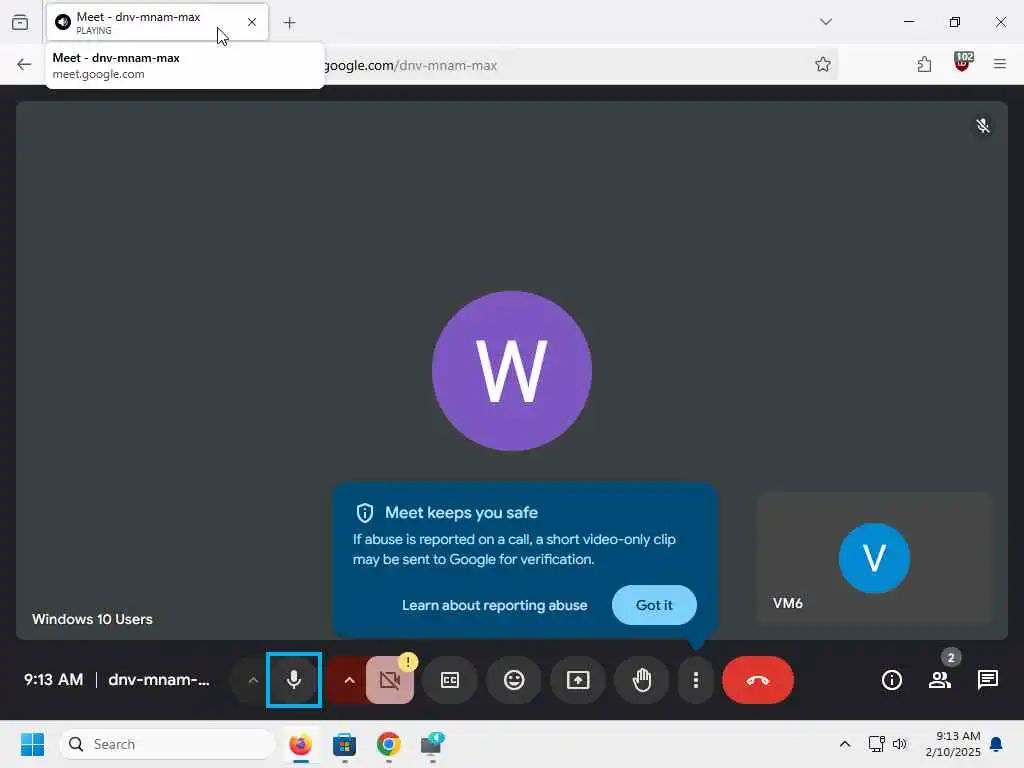
Task: Open volume control tray icon
Action: coord(900,744)
